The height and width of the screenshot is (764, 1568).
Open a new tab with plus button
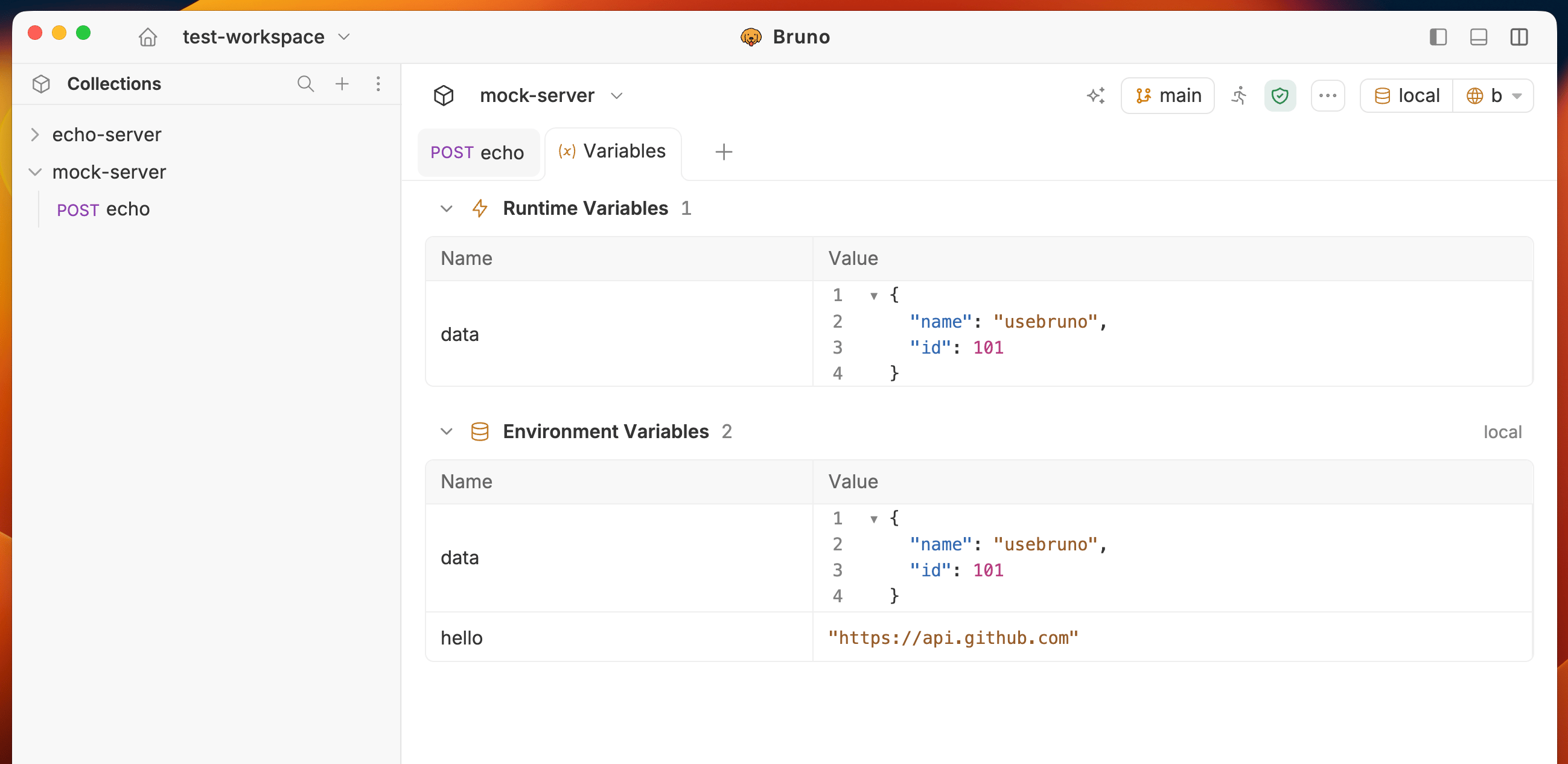(723, 152)
